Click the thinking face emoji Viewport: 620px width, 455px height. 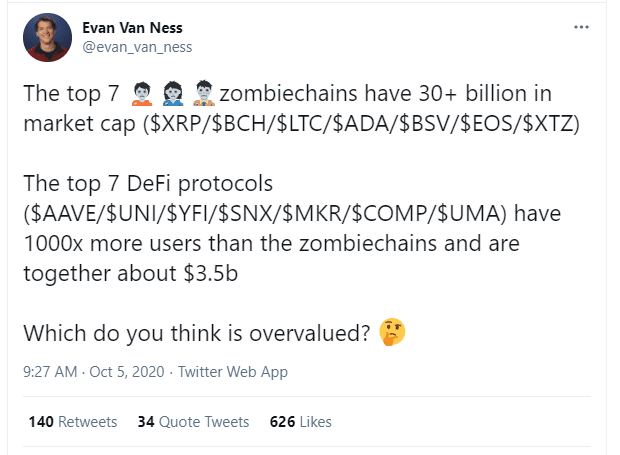[x=392, y=332]
